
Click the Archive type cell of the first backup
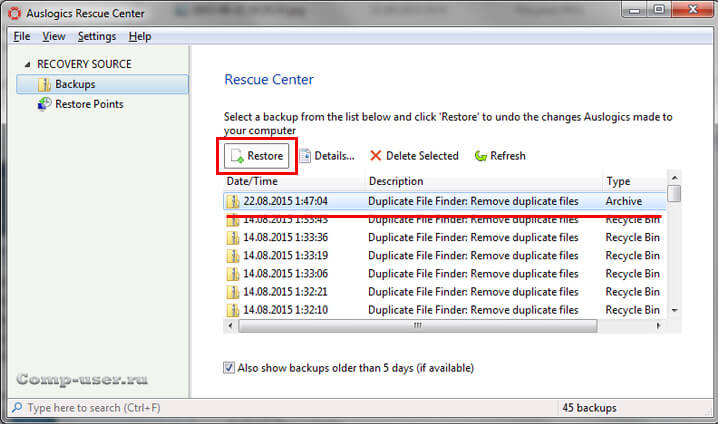click(624, 201)
